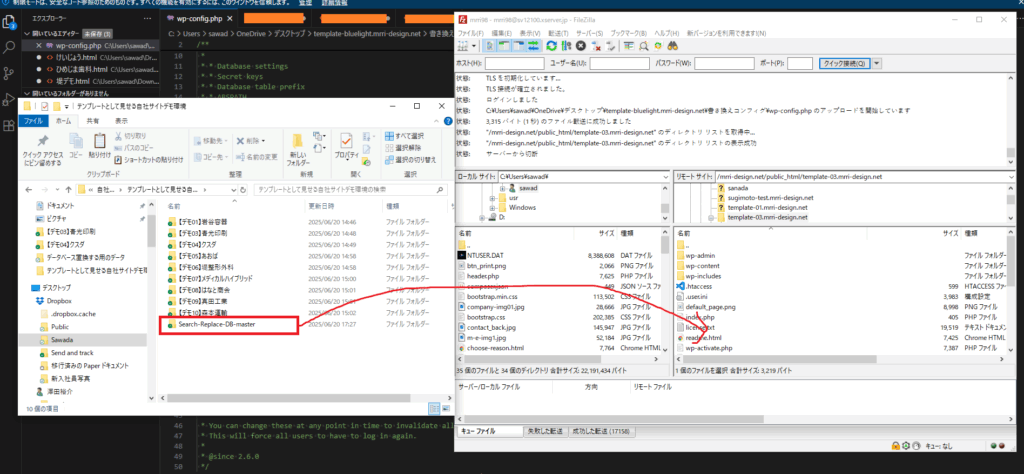Switch Explorer to large icons view toggle

coord(446,410)
